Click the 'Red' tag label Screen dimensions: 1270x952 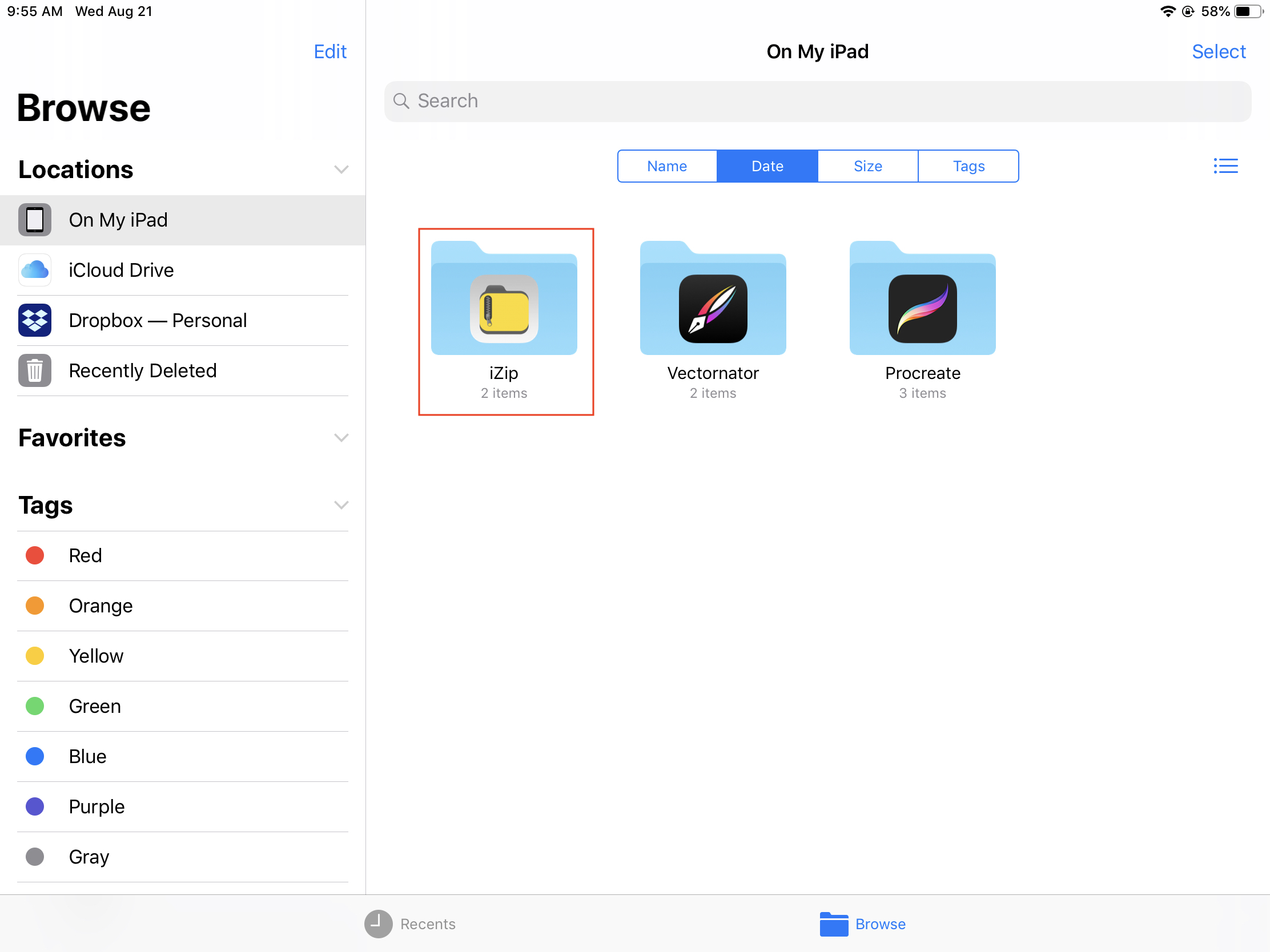point(86,555)
